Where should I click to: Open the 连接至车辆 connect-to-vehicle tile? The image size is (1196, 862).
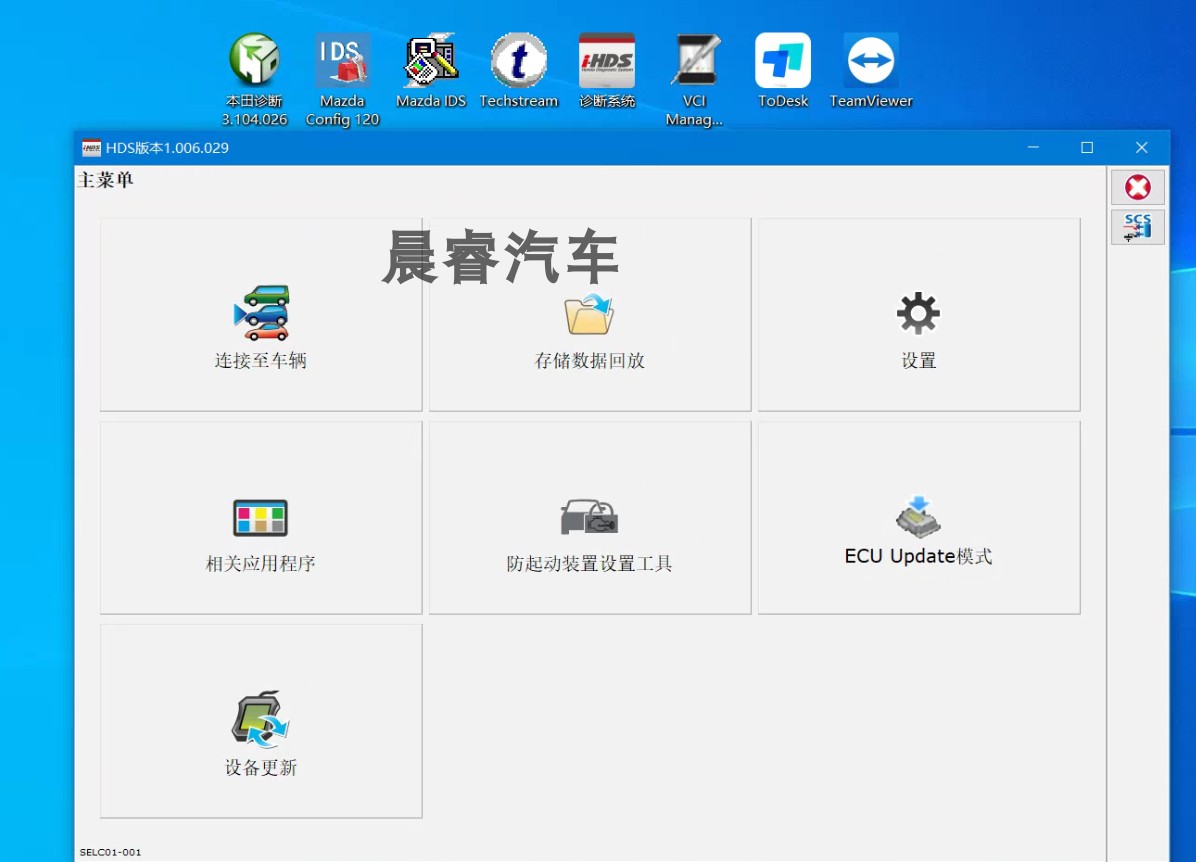coord(261,314)
